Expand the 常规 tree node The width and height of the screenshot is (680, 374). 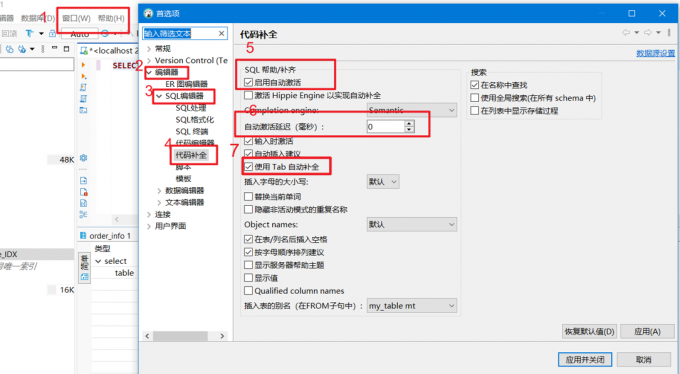149,49
